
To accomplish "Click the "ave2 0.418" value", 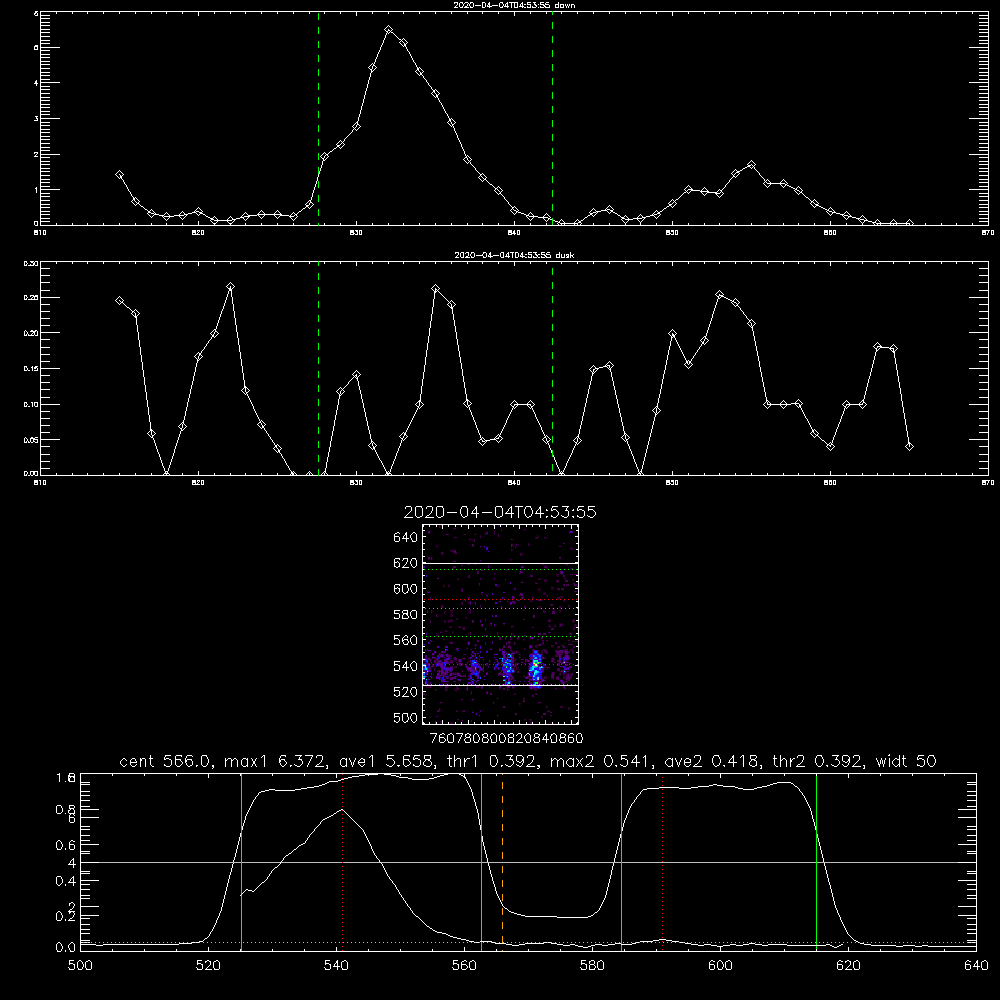I will click(x=712, y=761).
